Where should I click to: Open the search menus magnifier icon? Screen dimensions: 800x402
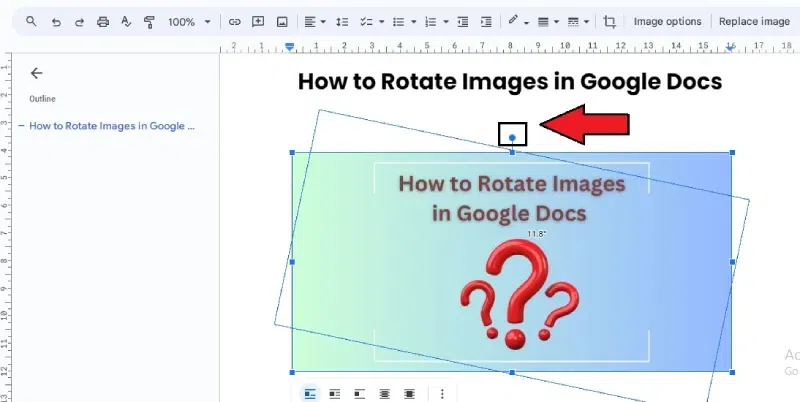point(31,21)
